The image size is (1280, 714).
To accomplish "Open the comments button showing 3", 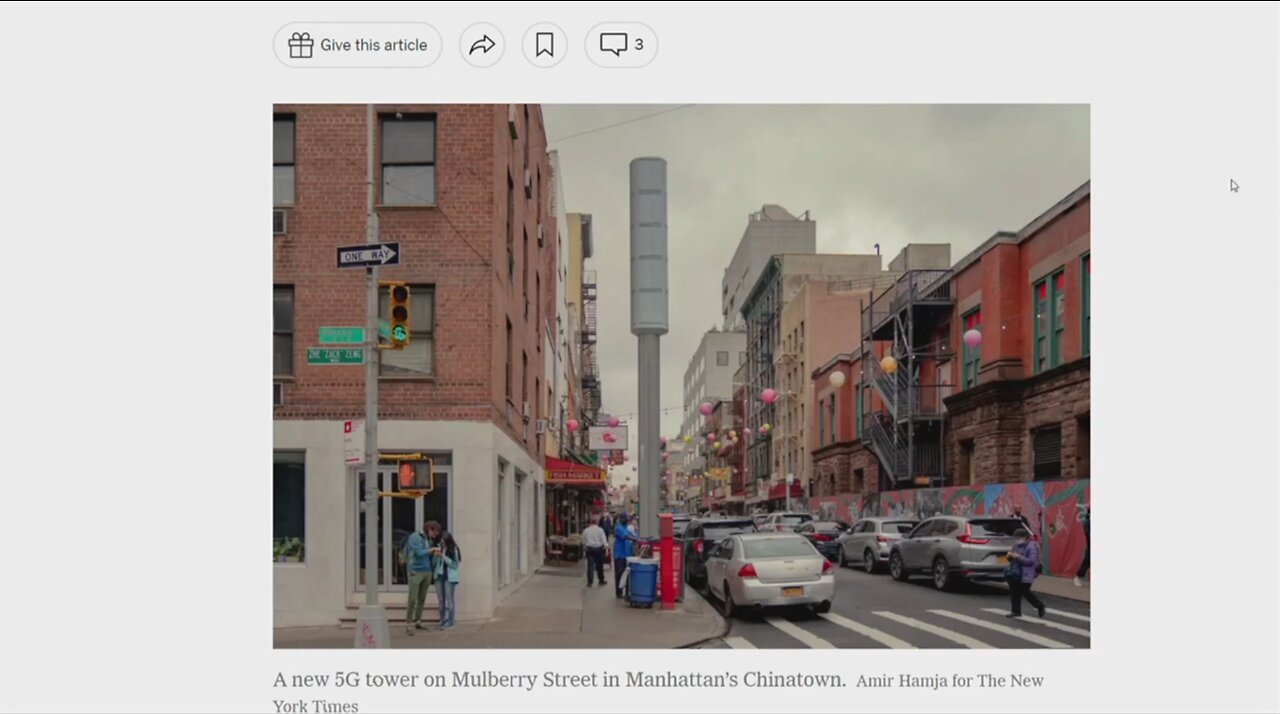I will pyautogui.click(x=621, y=45).
